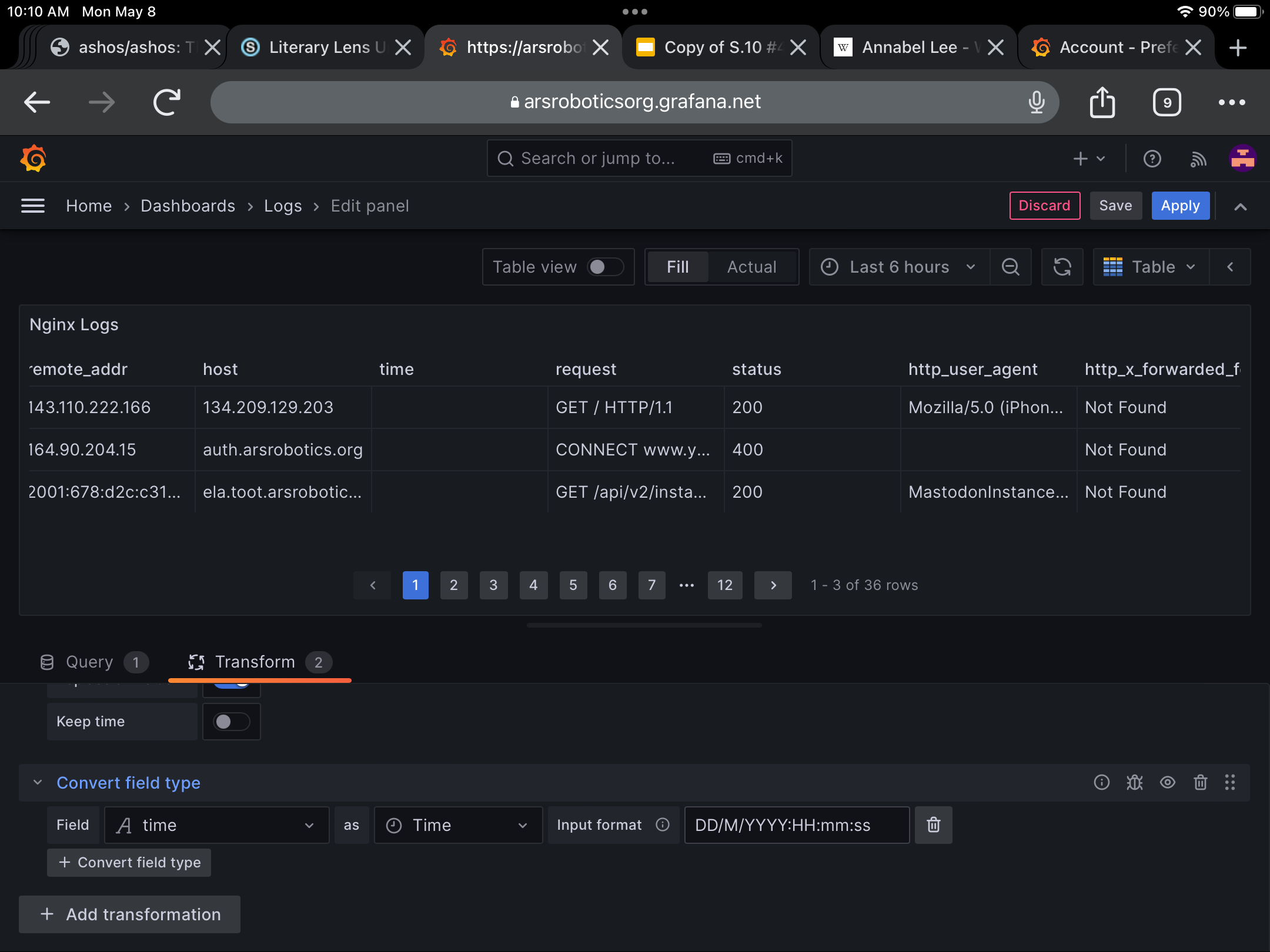Show transformation help info icon
The width and height of the screenshot is (1270, 952).
(1101, 782)
